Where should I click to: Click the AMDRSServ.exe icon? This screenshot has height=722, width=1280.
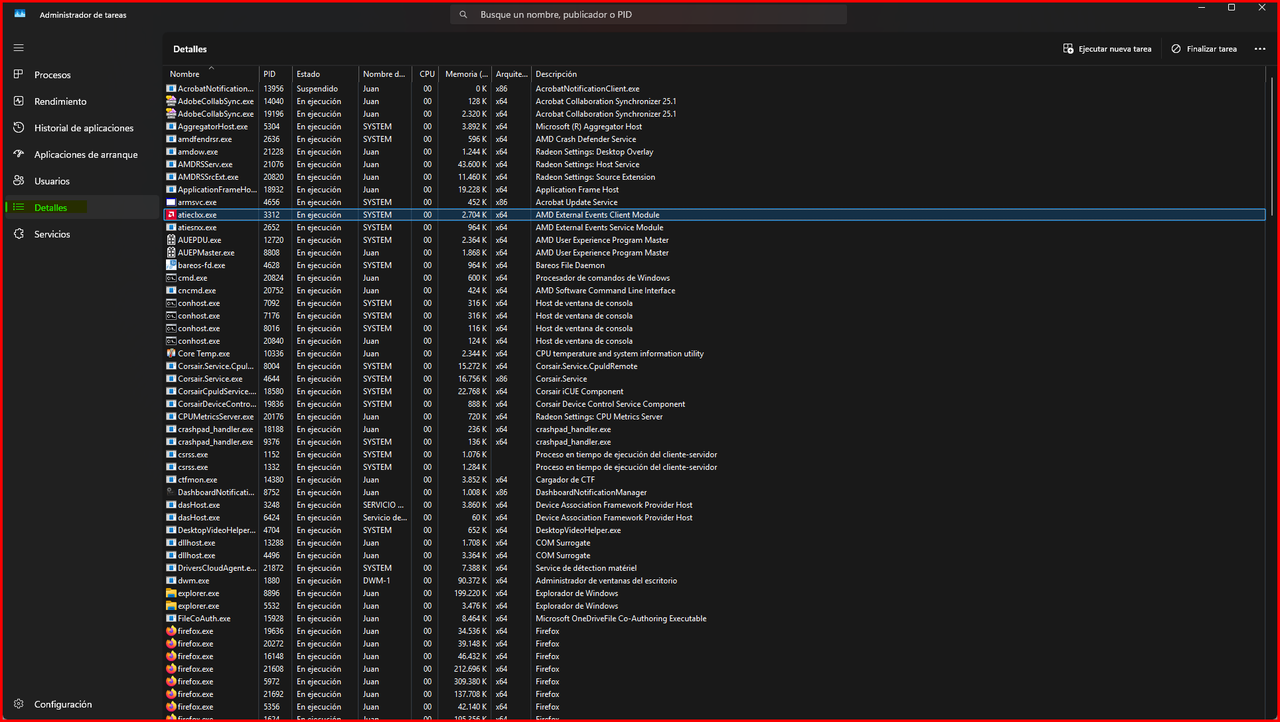click(x=171, y=164)
